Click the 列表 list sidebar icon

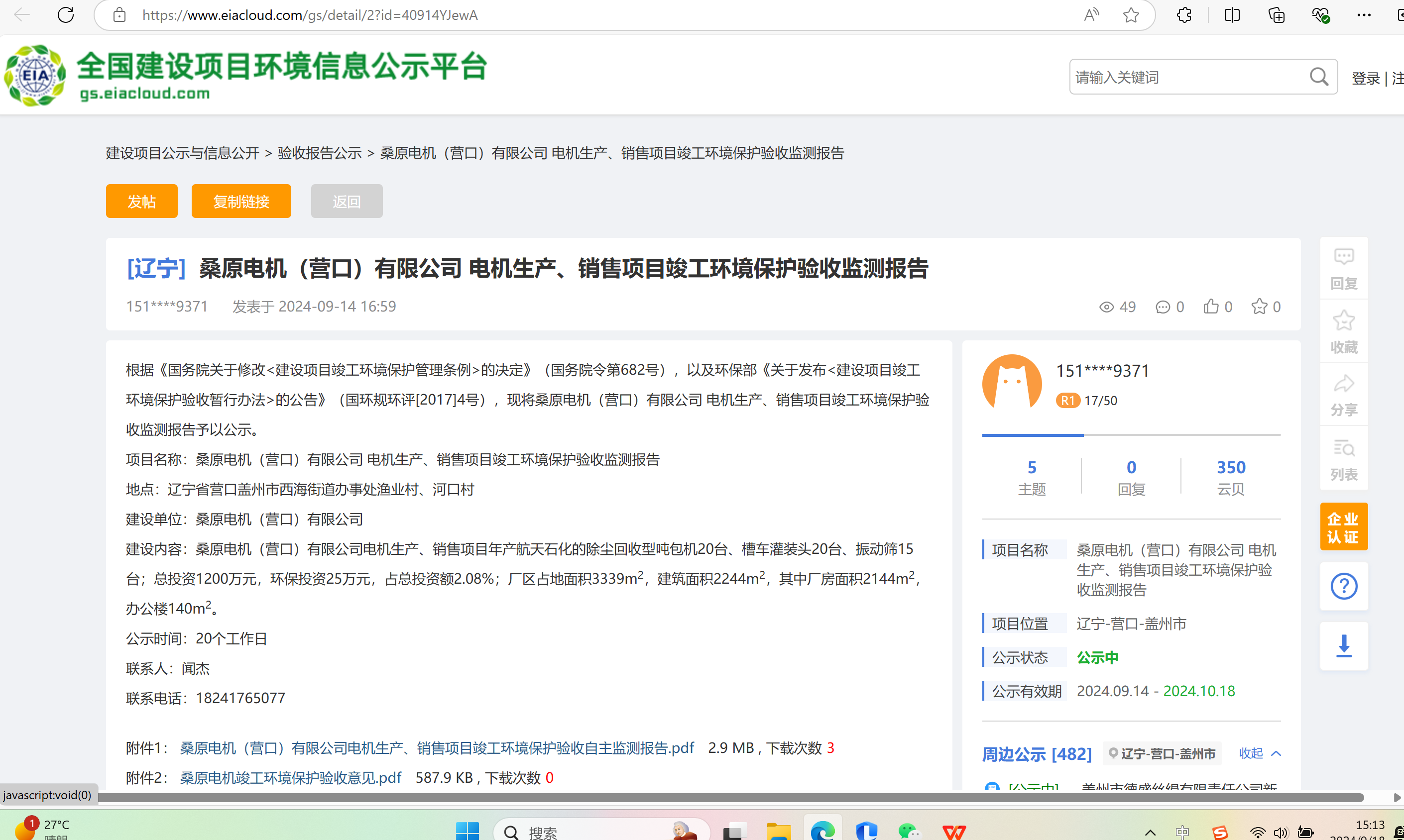click(x=1343, y=459)
